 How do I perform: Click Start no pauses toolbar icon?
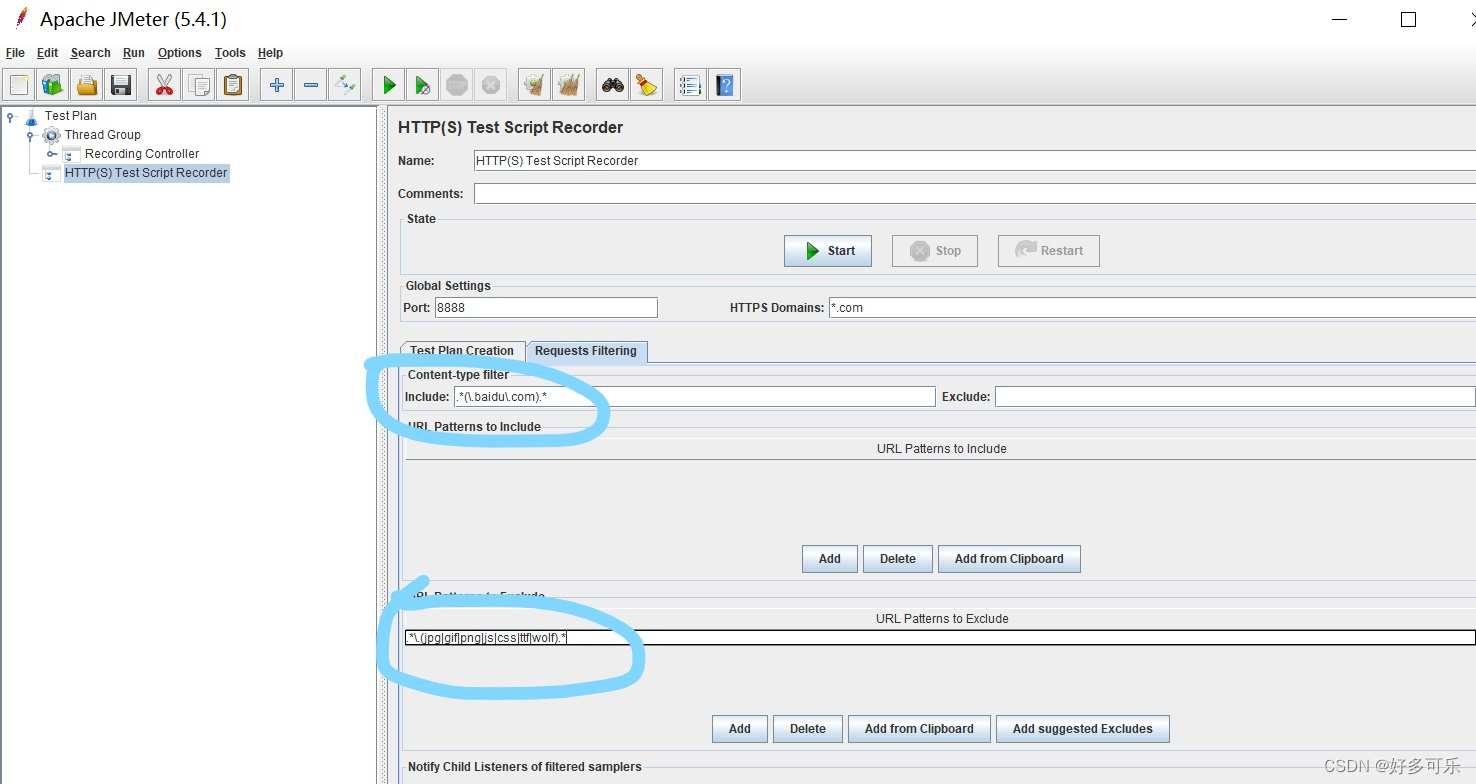click(423, 85)
